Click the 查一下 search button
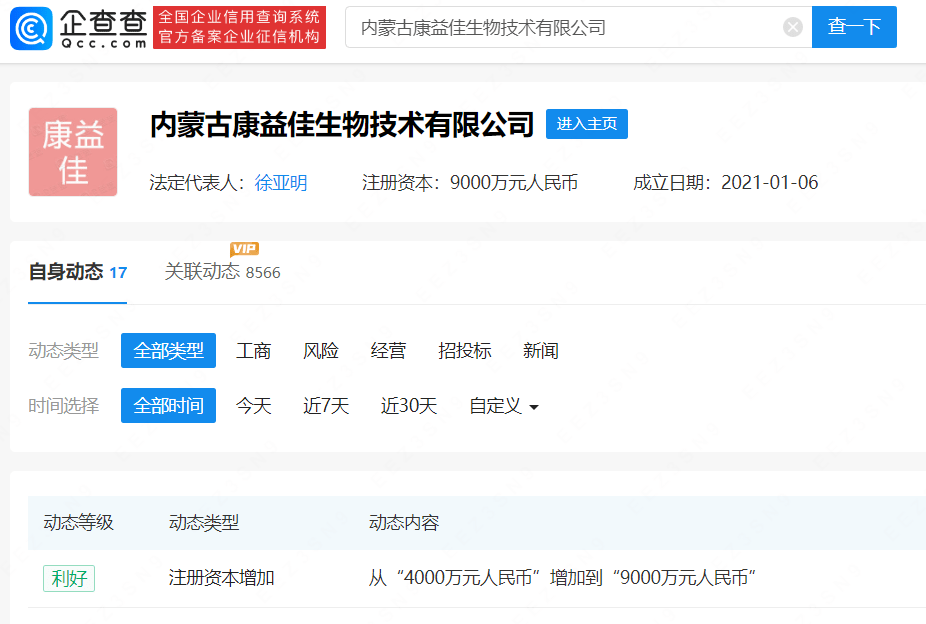 coord(853,27)
